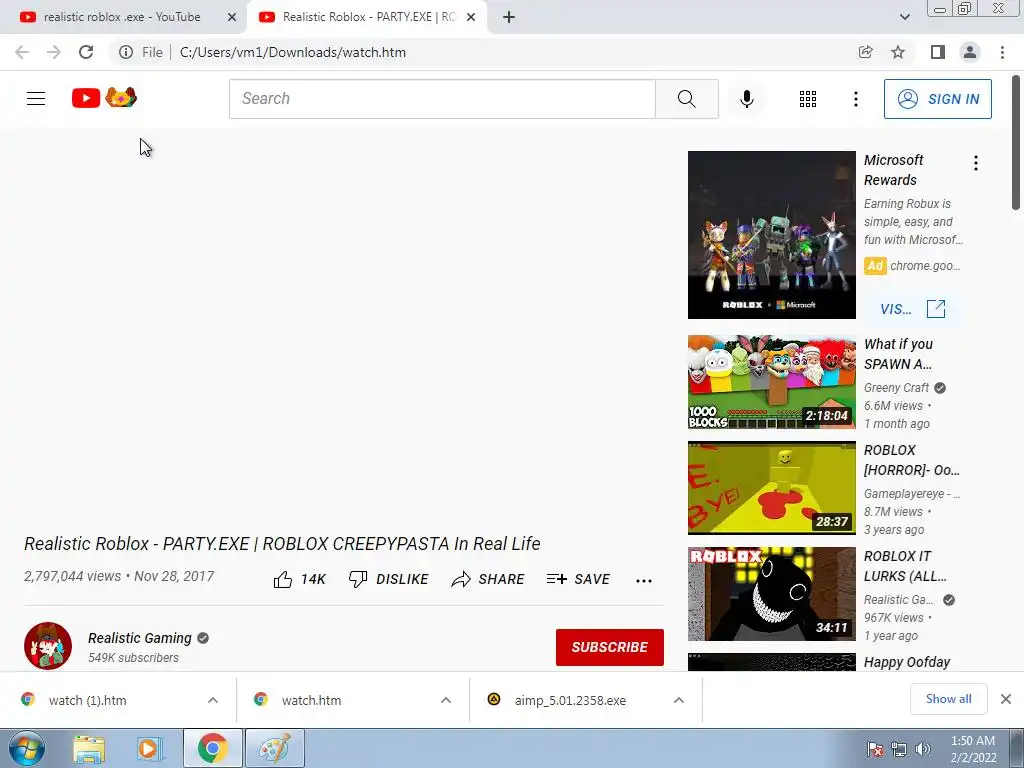Open options for Microsoft Rewards ad
This screenshot has height=768, width=1024.
tap(976, 163)
